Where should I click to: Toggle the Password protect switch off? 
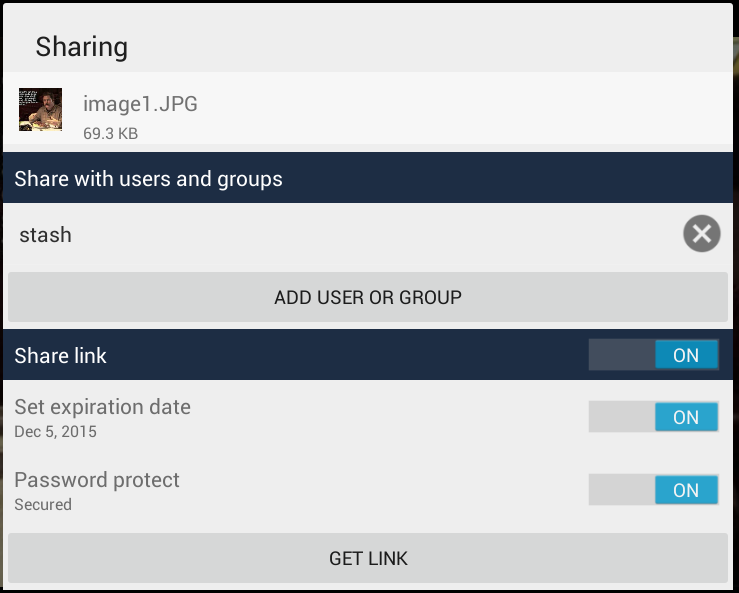click(x=653, y=490)
